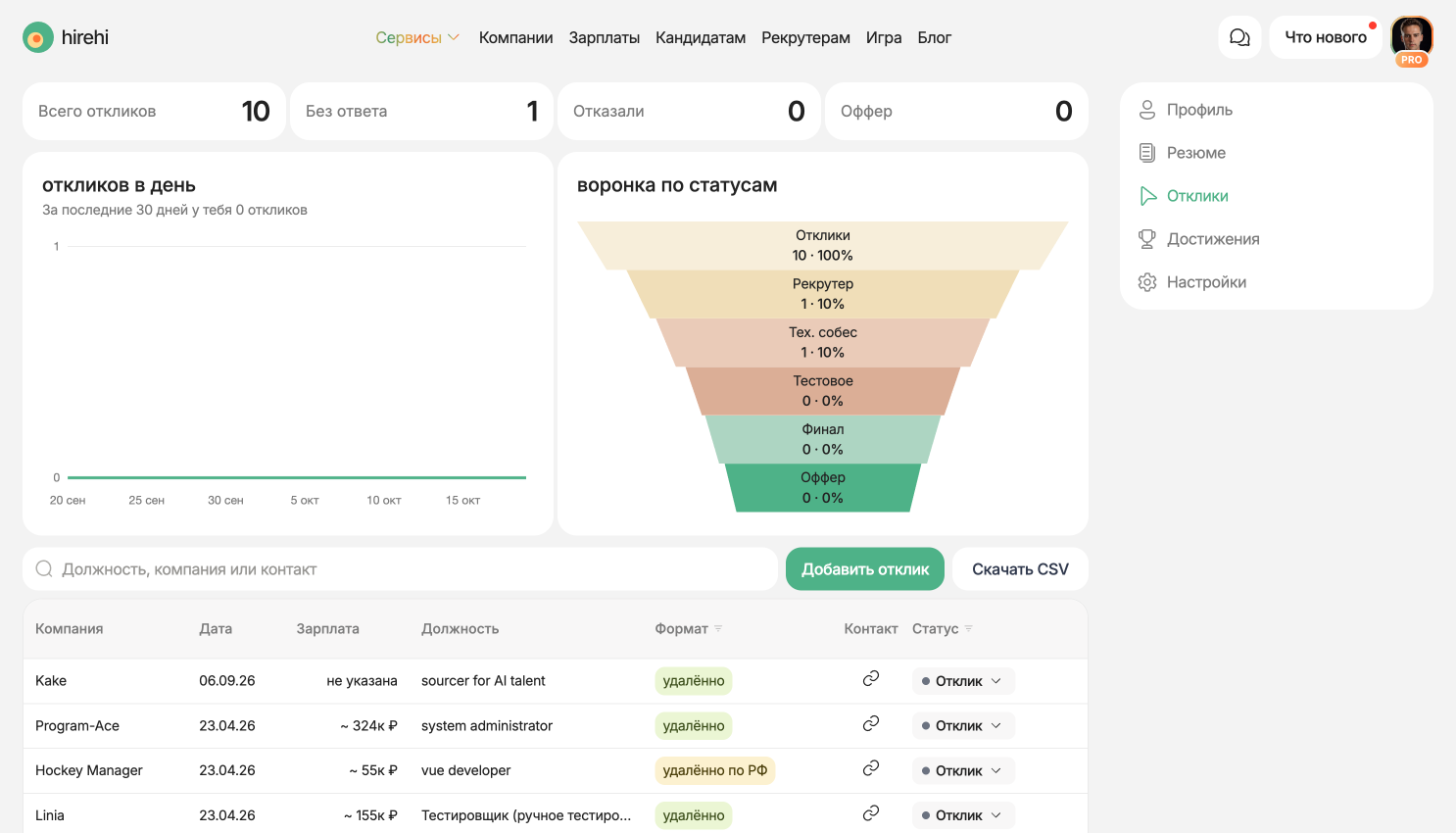
Task: Go to Компании in top navigation
Action: (516, 38)
